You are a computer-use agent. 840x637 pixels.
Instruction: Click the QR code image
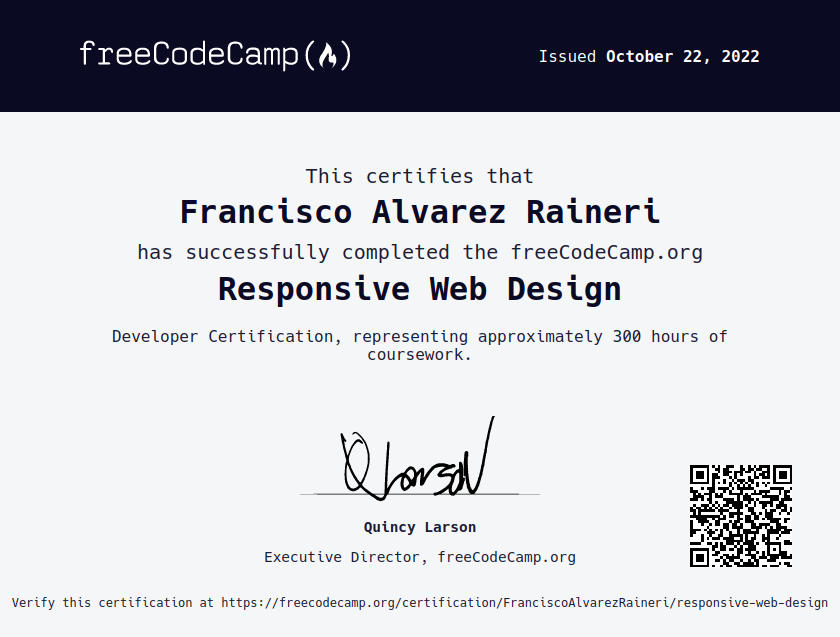740,515
